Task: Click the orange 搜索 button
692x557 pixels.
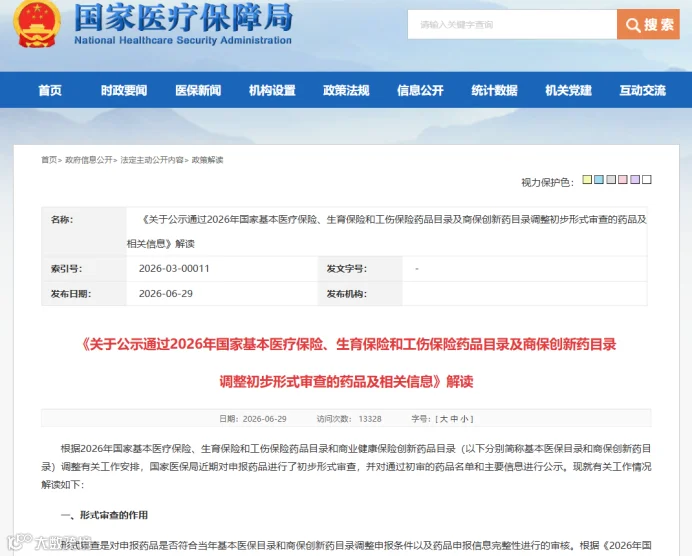Action: tap(648, 24)
